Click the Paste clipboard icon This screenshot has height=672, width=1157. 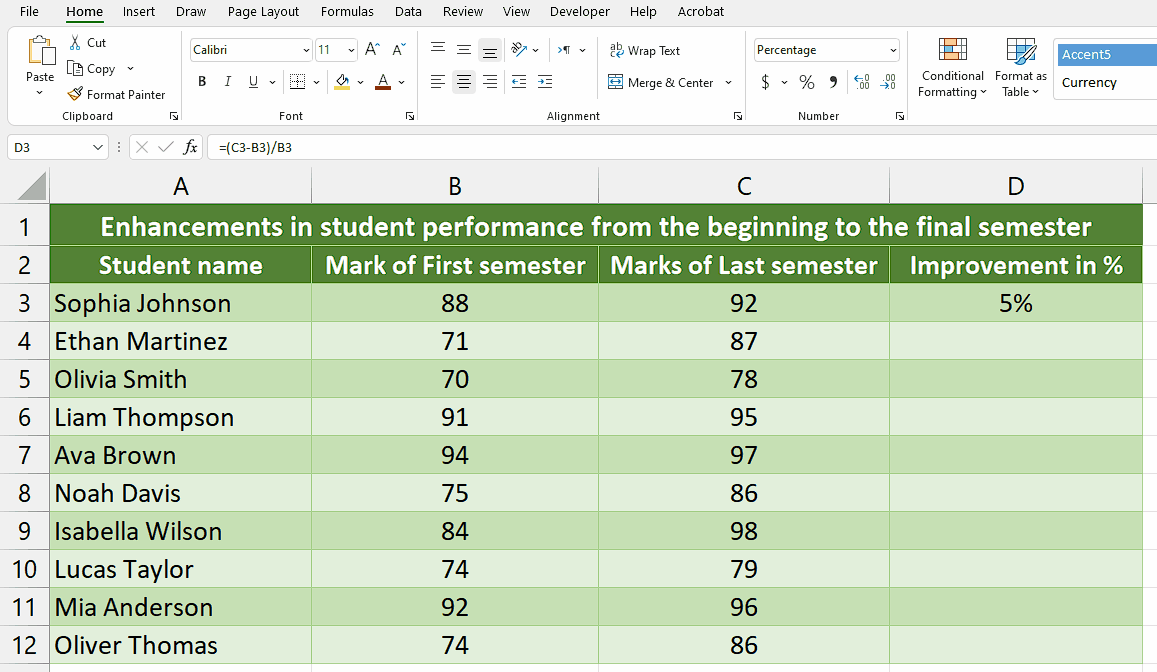pos(41,51)
